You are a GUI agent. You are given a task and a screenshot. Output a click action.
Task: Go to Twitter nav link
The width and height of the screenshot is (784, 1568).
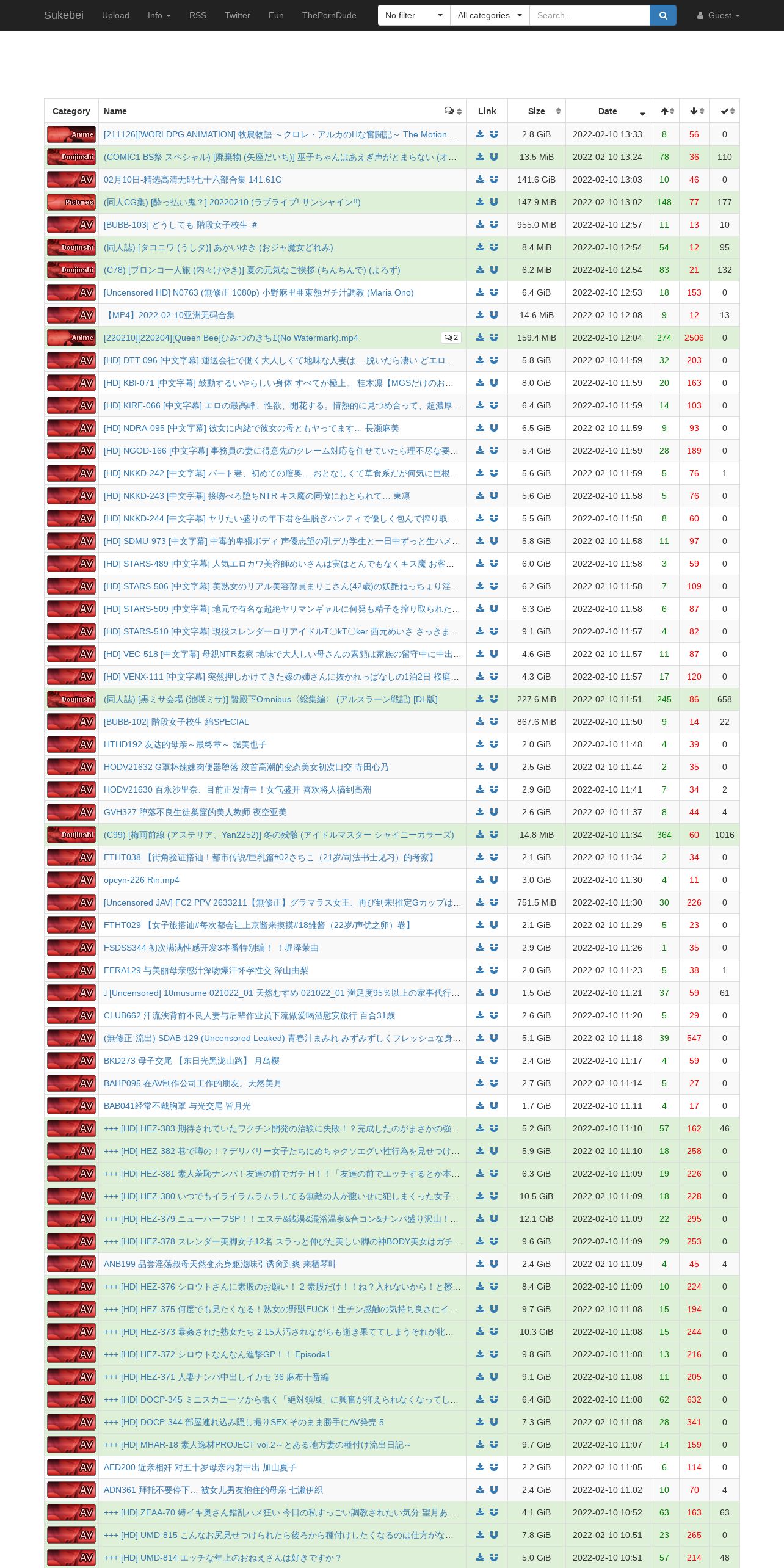(237, 15)
